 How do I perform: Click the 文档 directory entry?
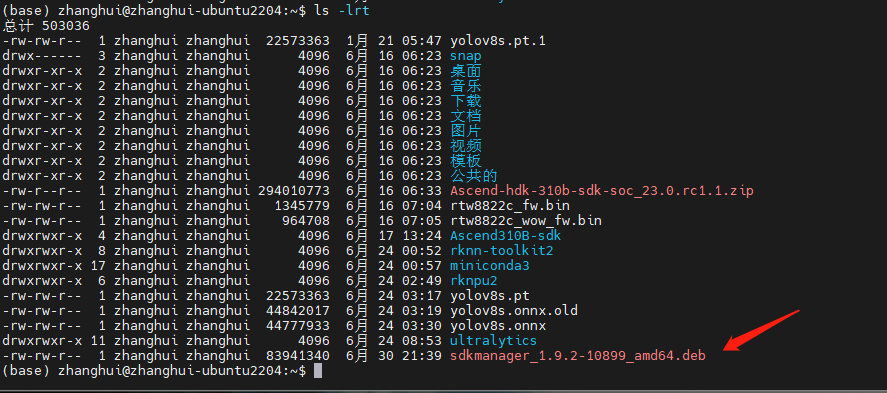466,116
